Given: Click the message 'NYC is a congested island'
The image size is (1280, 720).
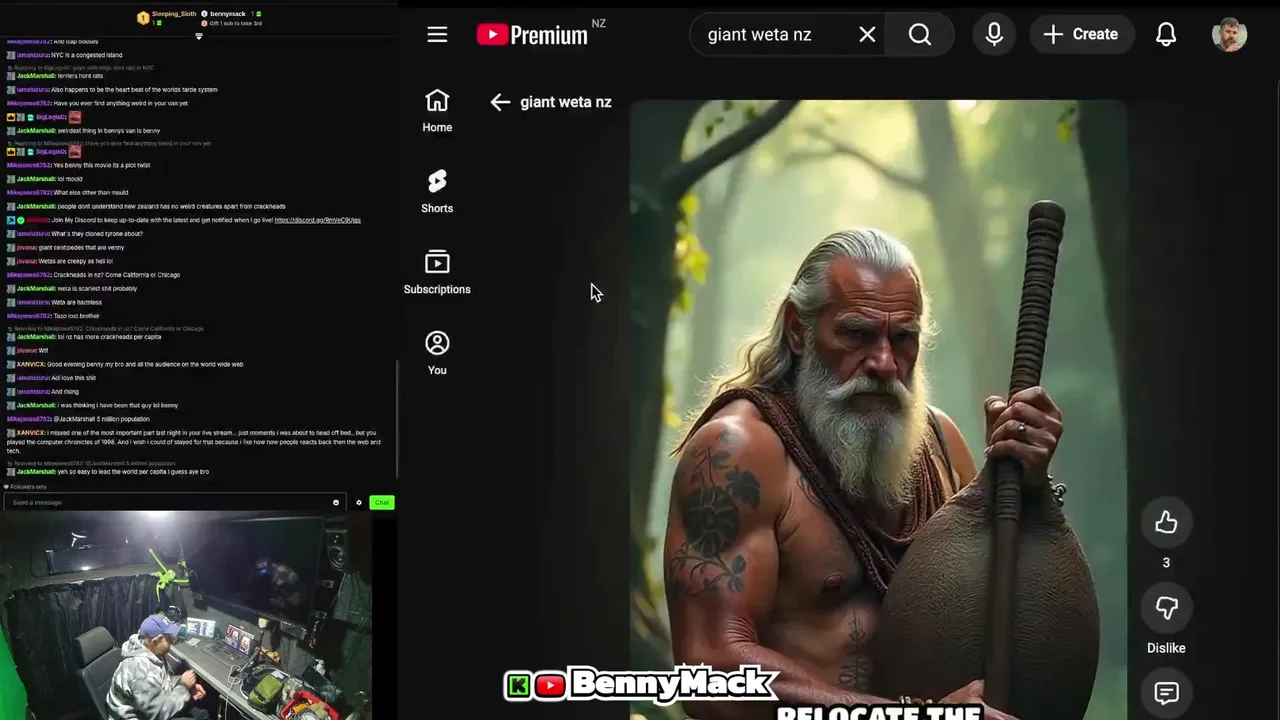Looking at the screenshot, I should [86, 55].
